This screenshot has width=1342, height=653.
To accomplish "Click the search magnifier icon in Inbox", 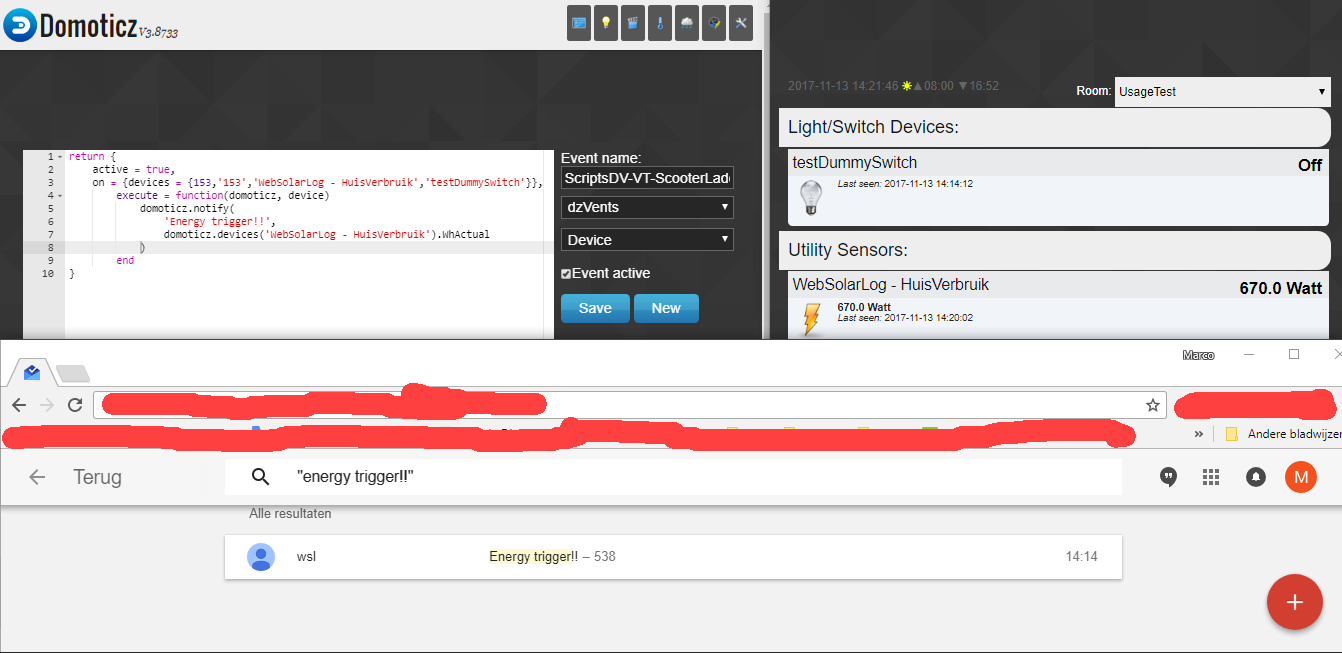I will pos(260,477).
